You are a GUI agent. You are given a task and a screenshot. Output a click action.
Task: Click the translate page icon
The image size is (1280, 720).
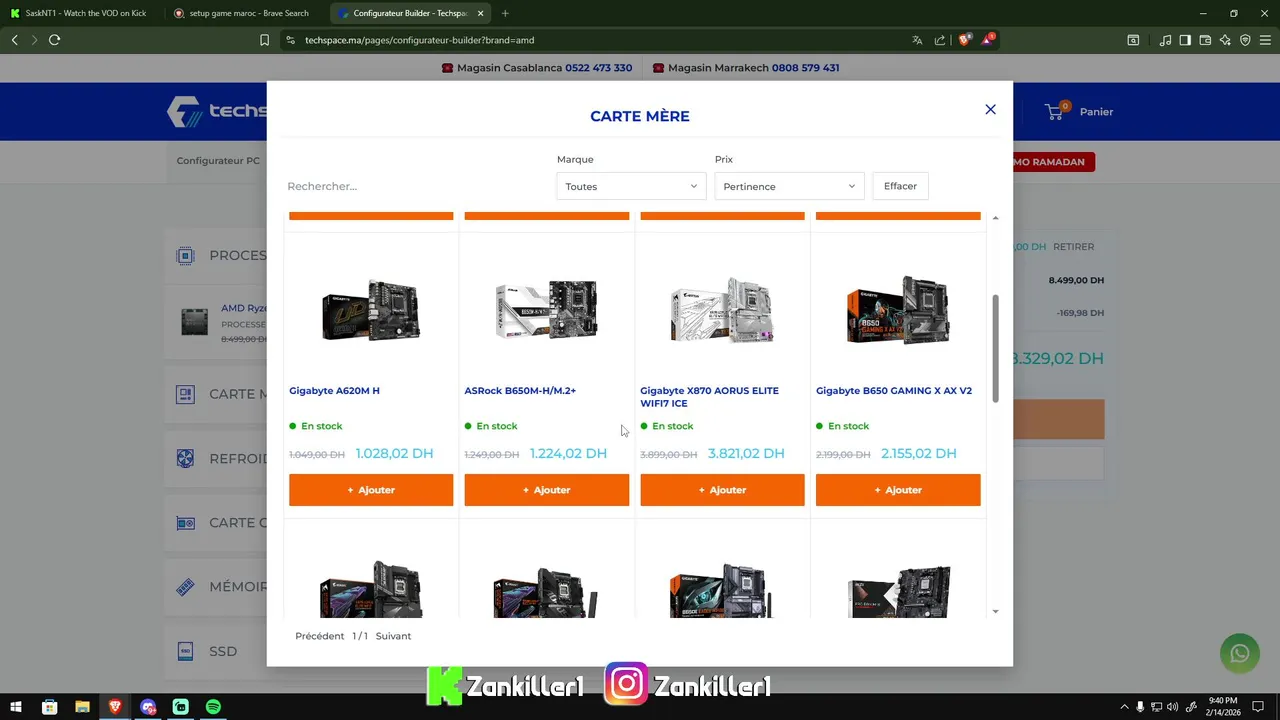coord(917,40)
